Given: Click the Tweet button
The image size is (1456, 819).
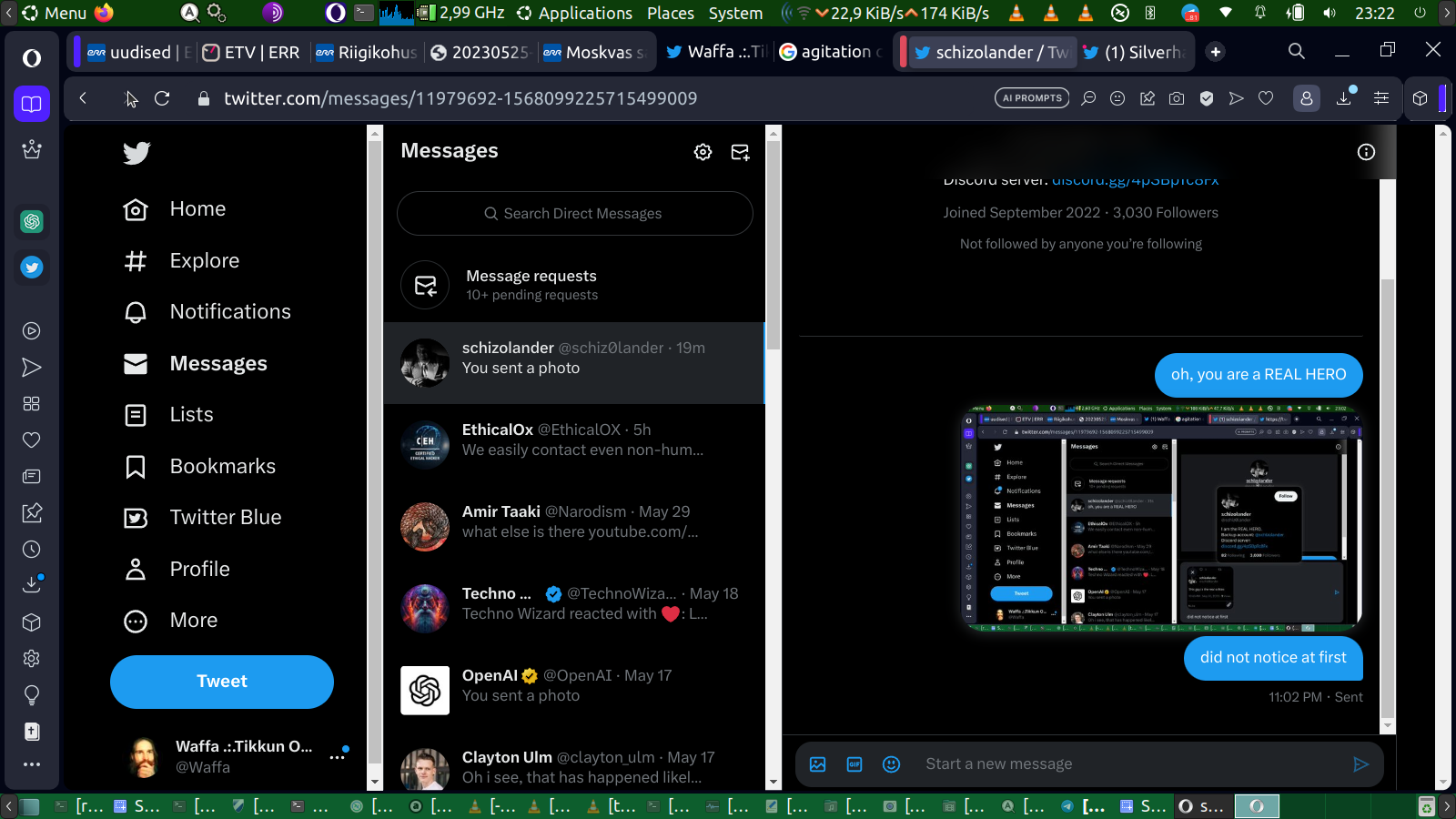Looking at the screenshot, I should tap(222, 682).
